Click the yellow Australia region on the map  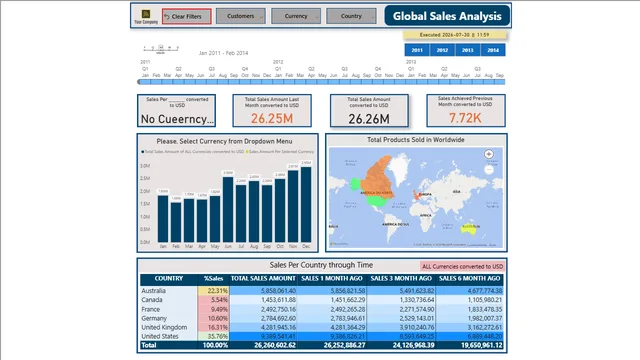(x=469, y=229)
